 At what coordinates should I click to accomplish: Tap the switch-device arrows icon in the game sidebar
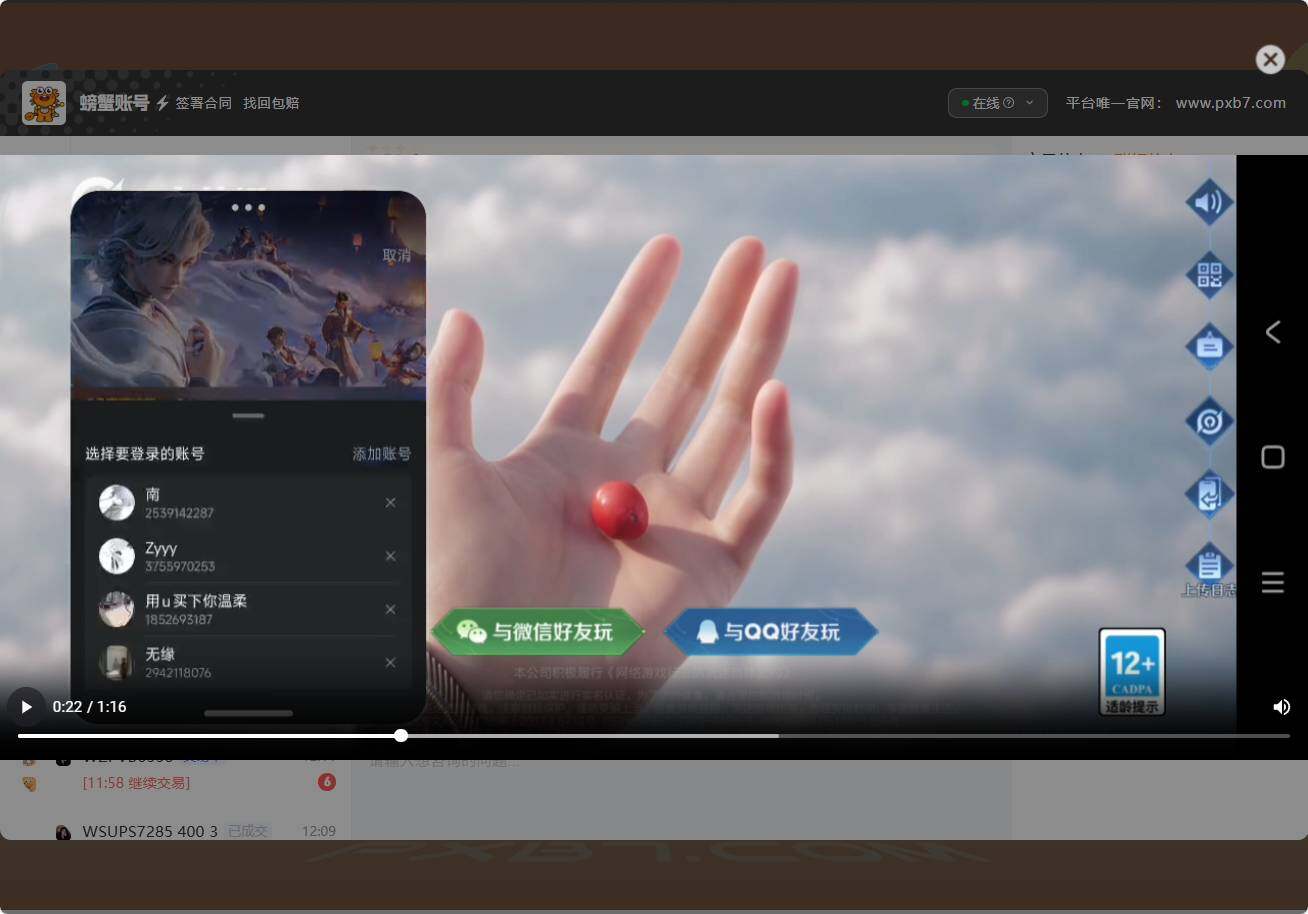pos(1209,495)
